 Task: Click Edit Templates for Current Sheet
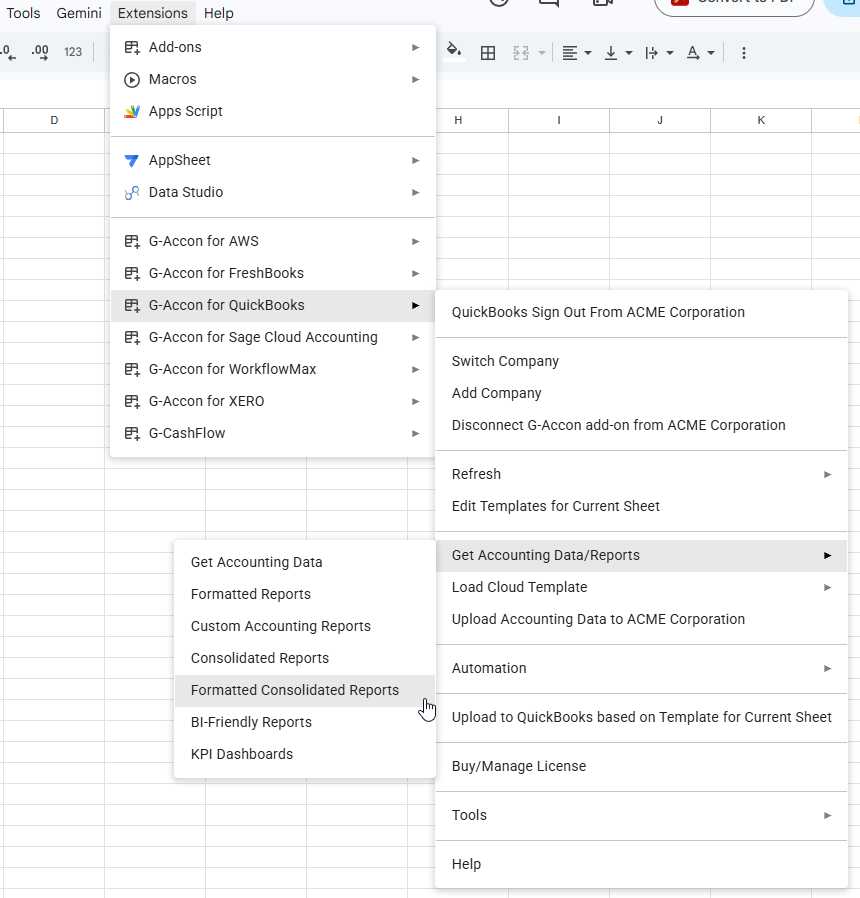tap(641, 506)
